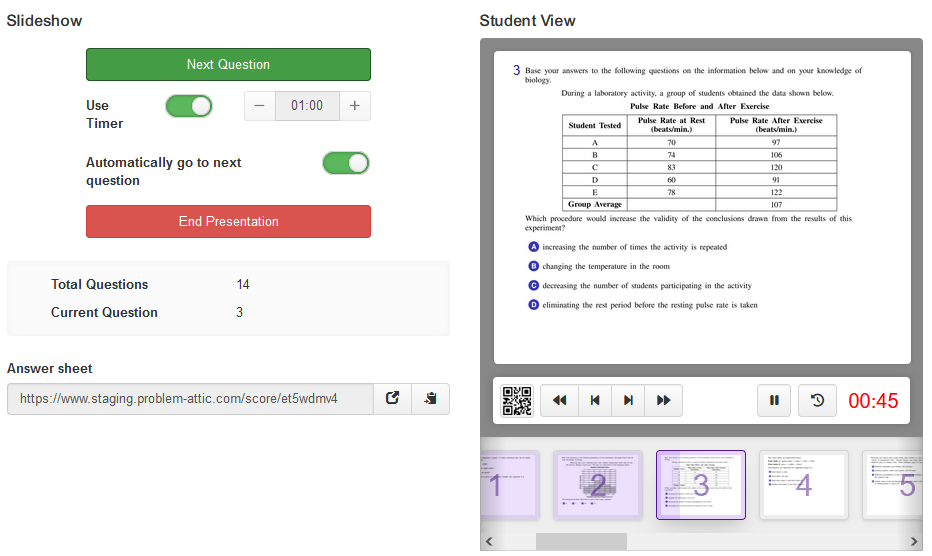Decrease timer duration with minus button
932x556 pixels.
260,106
